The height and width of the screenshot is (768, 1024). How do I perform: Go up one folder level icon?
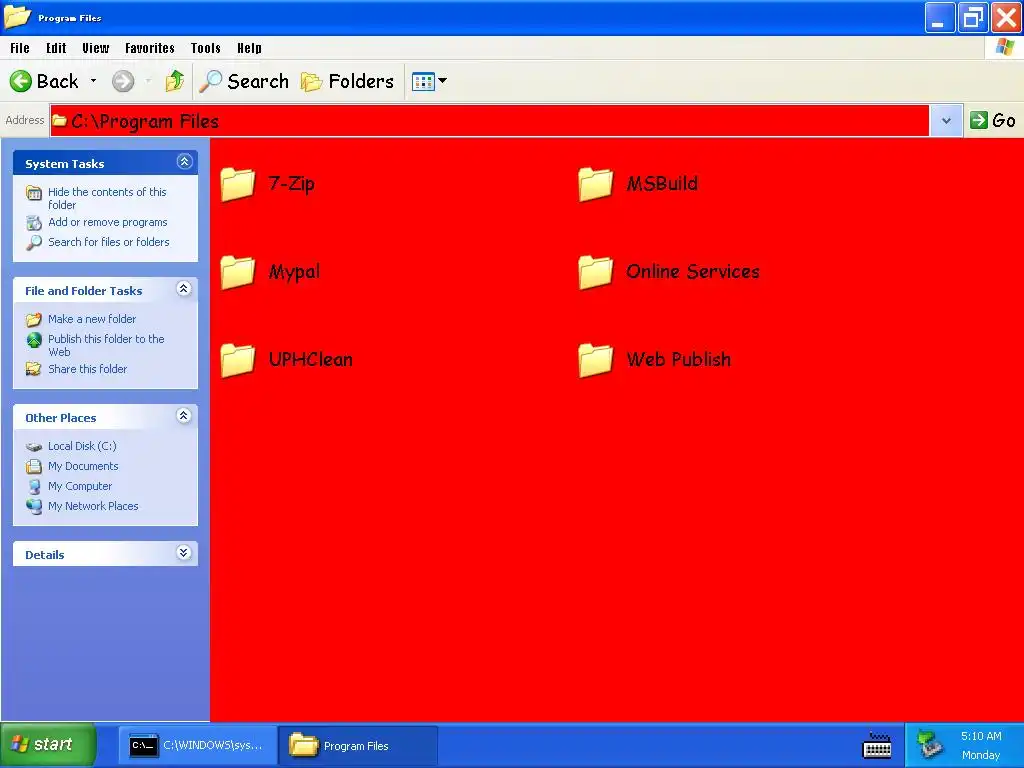pyautogui.click(x=174, y=81)
